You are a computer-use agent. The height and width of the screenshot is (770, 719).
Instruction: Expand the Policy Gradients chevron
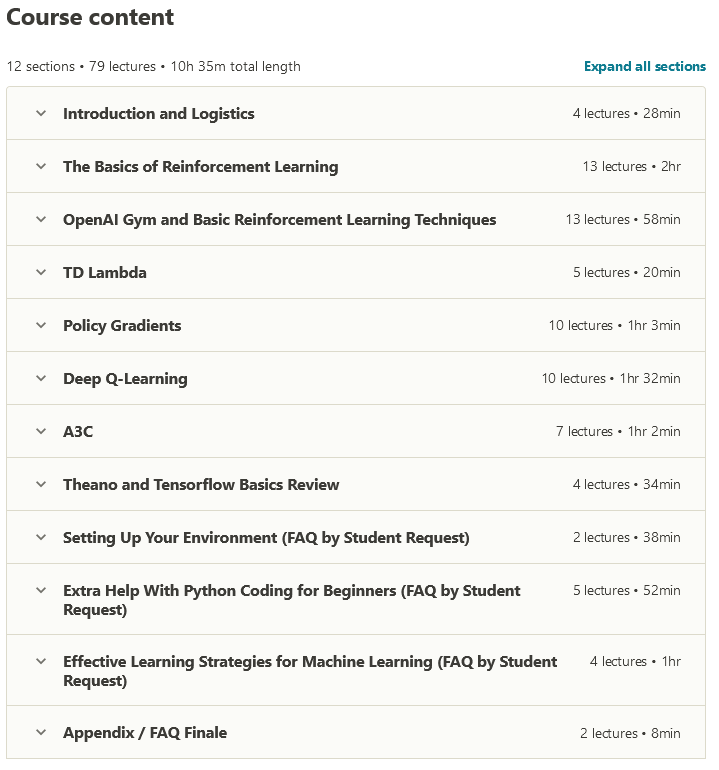click(x=41, y=326)
